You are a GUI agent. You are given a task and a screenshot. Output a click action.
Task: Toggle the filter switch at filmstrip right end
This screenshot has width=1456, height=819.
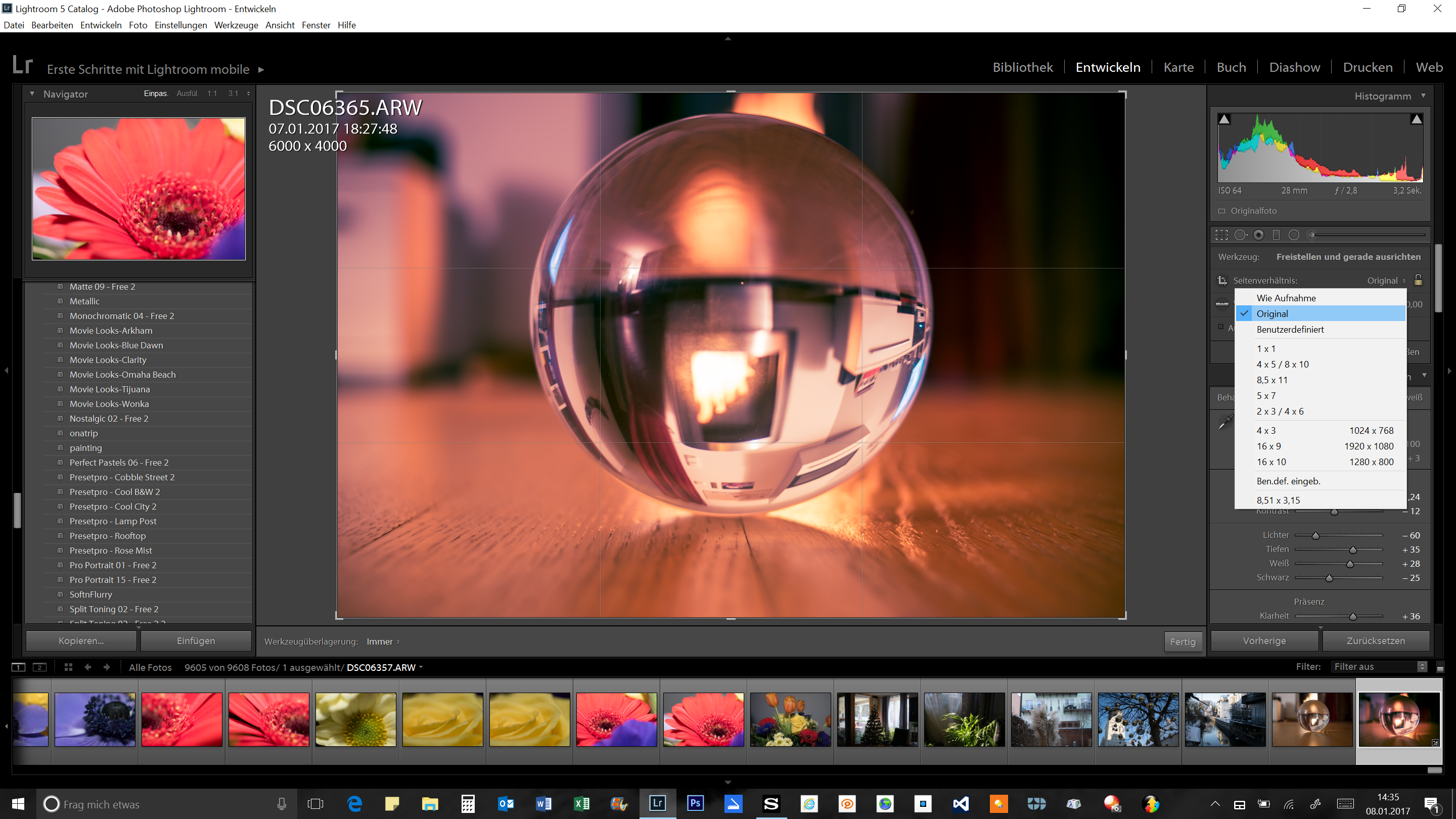1440,667
